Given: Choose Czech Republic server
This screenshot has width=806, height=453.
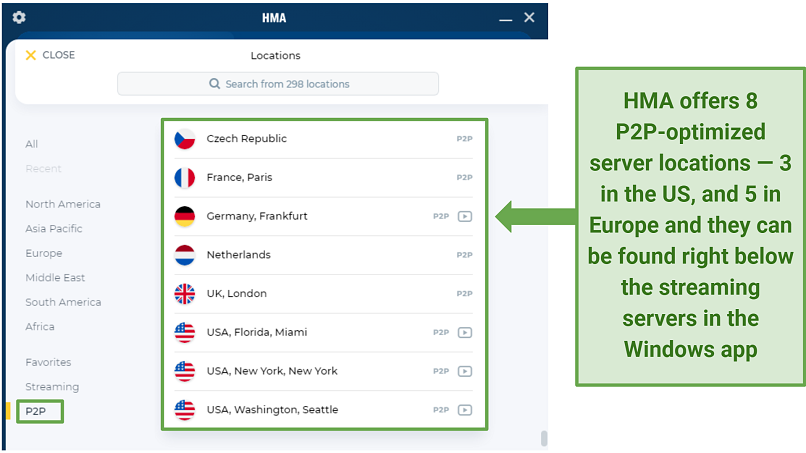Looking at the screenshot, I should [x=323, y=139].
